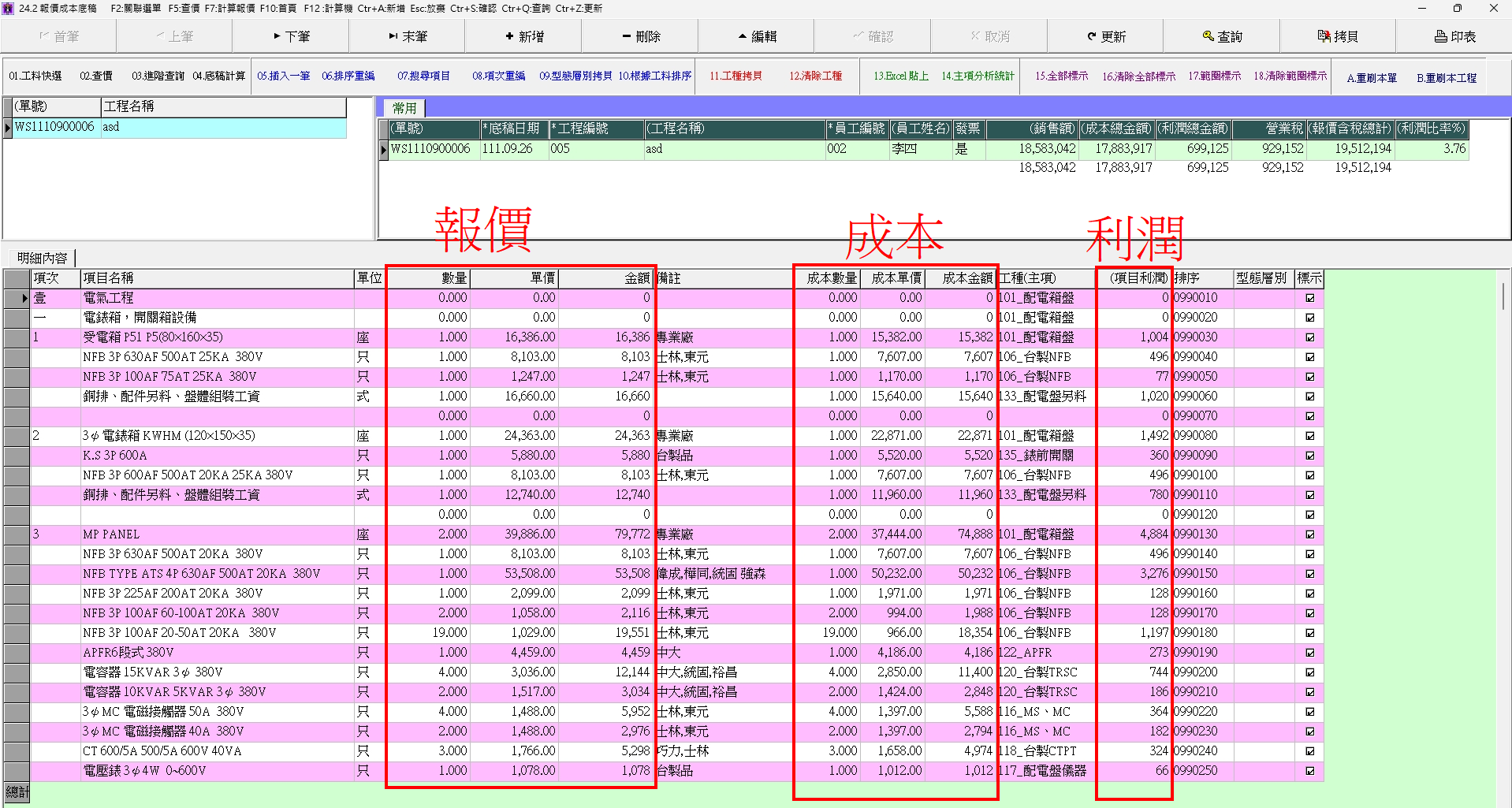Screen dimensions: 1512x808
Task: Toggle 標示 checkbox for row 0990130
Action: pos(1310,534)
